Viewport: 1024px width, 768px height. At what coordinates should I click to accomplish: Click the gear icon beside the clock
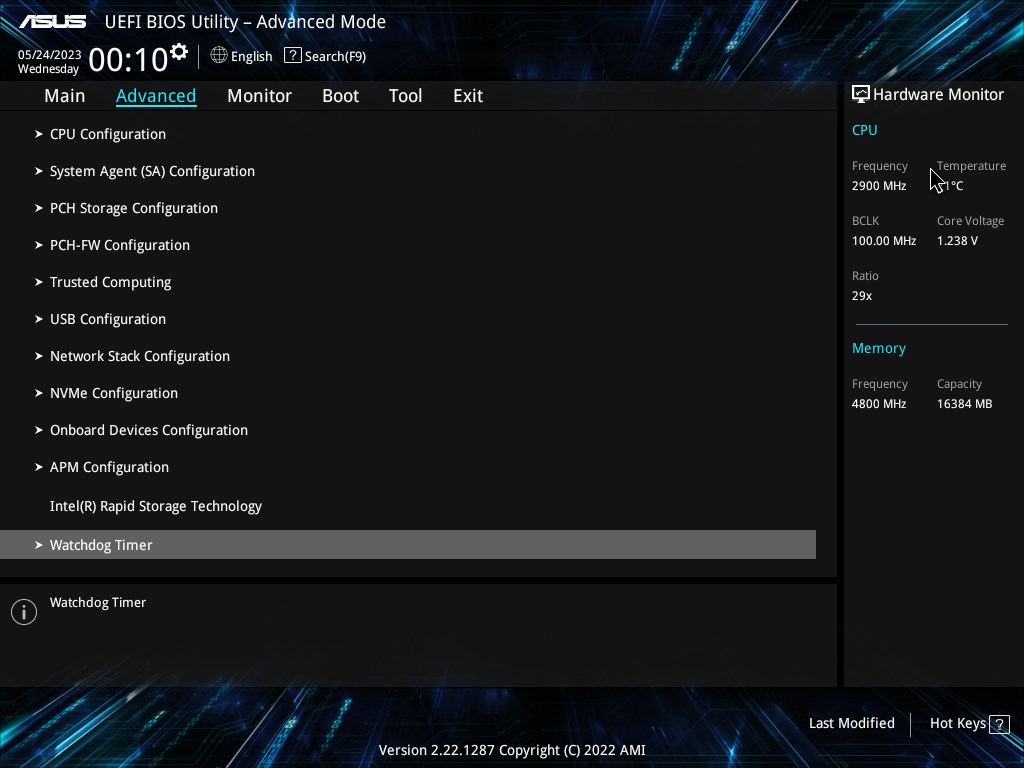point(179,52)
